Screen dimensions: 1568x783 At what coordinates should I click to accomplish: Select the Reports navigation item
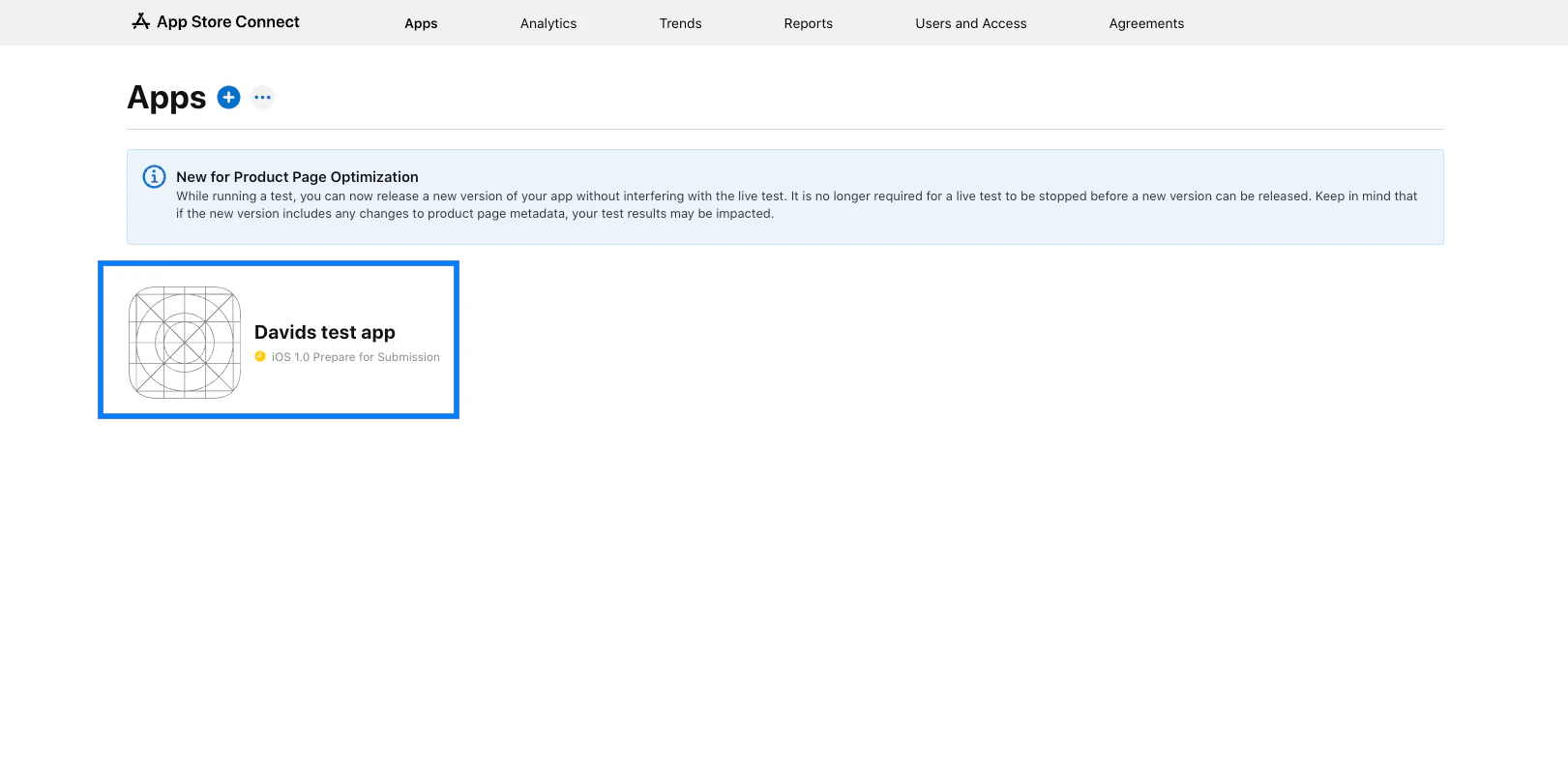click(808, 23)
